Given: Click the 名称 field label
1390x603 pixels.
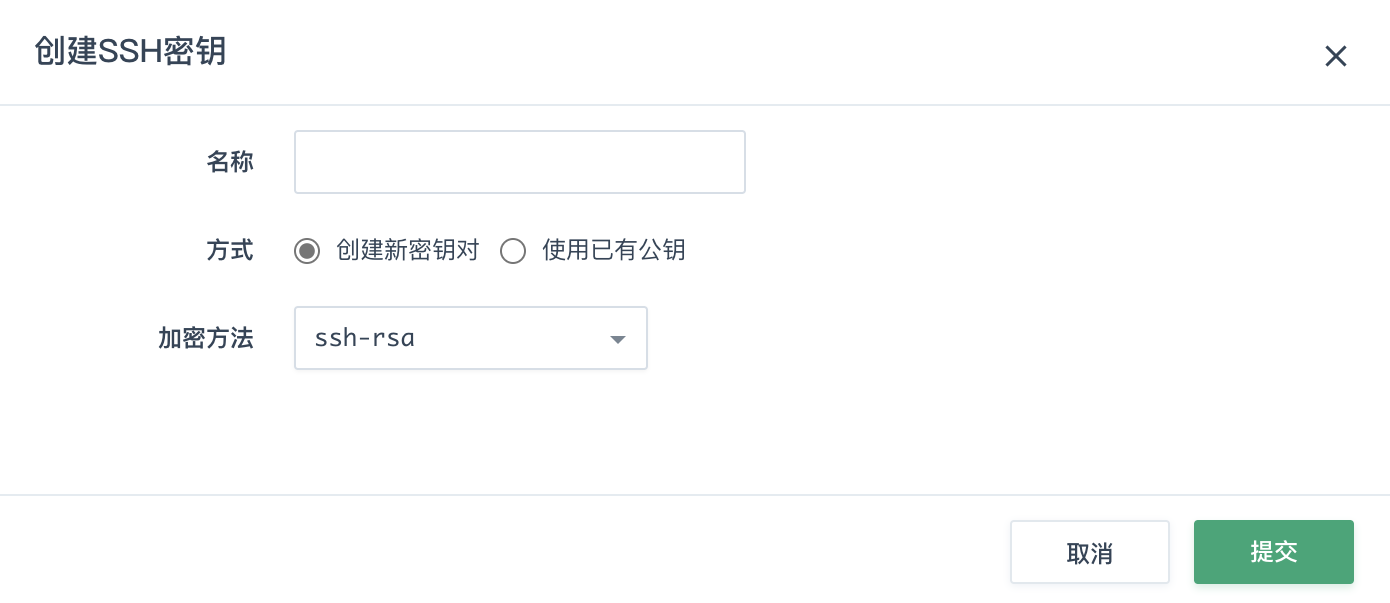Looking at the screenshot, I should click(230, 162).
